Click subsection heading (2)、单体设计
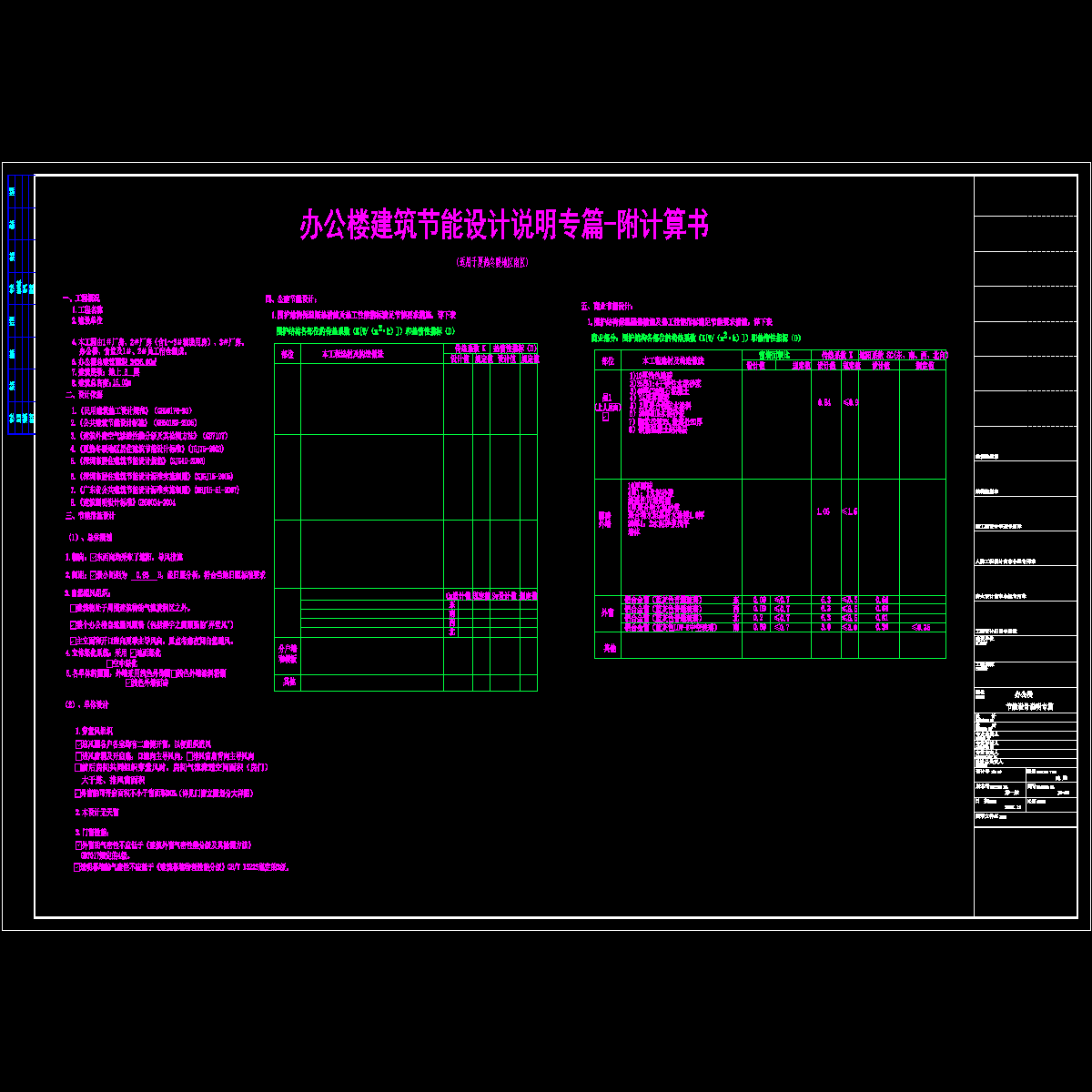Screen dimensions: 1092x1092 87,704
